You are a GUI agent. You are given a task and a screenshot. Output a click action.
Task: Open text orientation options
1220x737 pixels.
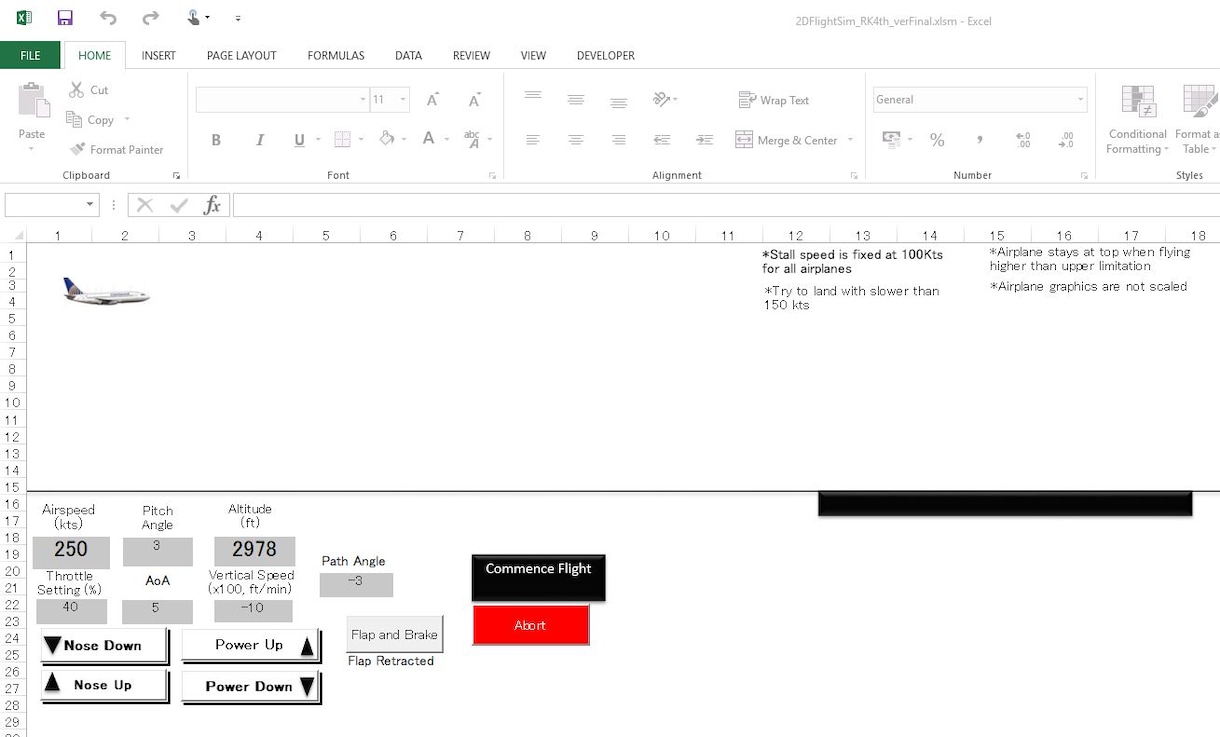coord(665,99)
